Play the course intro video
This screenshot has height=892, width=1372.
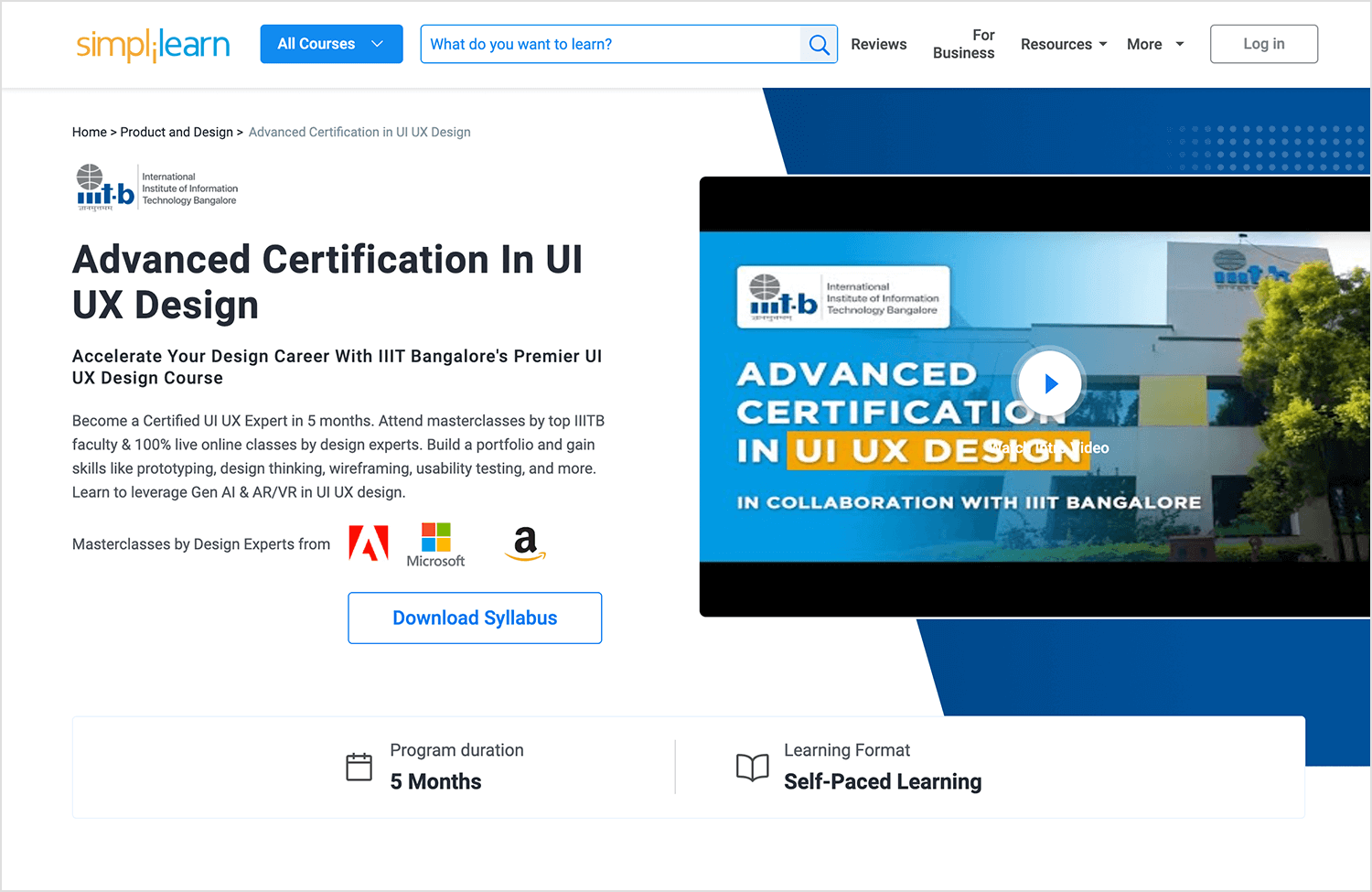click(1050, 383)
